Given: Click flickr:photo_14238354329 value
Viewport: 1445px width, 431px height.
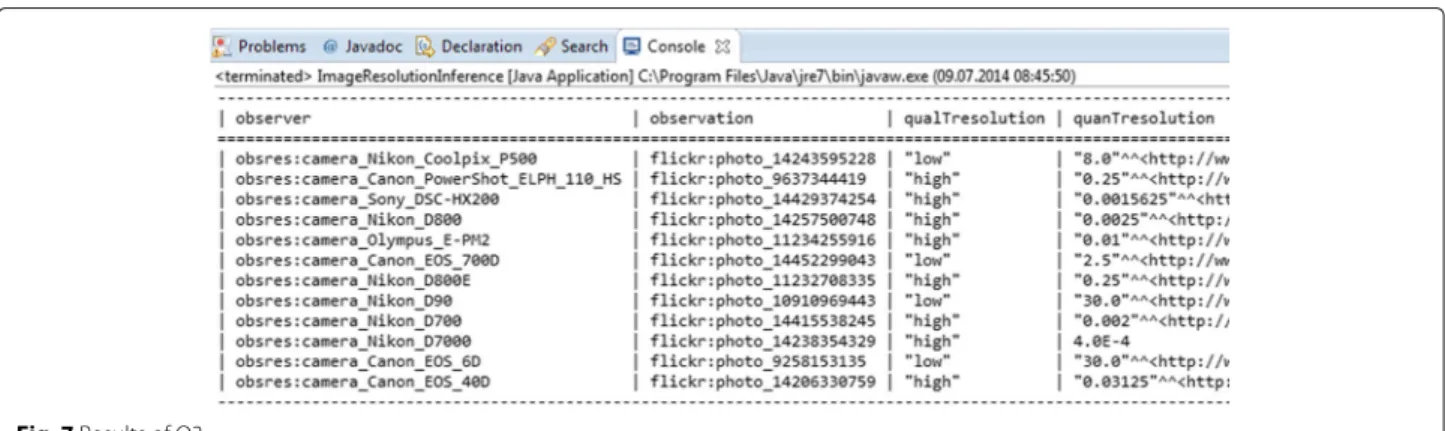Looking at the screenshot, I should click(x=764, y=341).
